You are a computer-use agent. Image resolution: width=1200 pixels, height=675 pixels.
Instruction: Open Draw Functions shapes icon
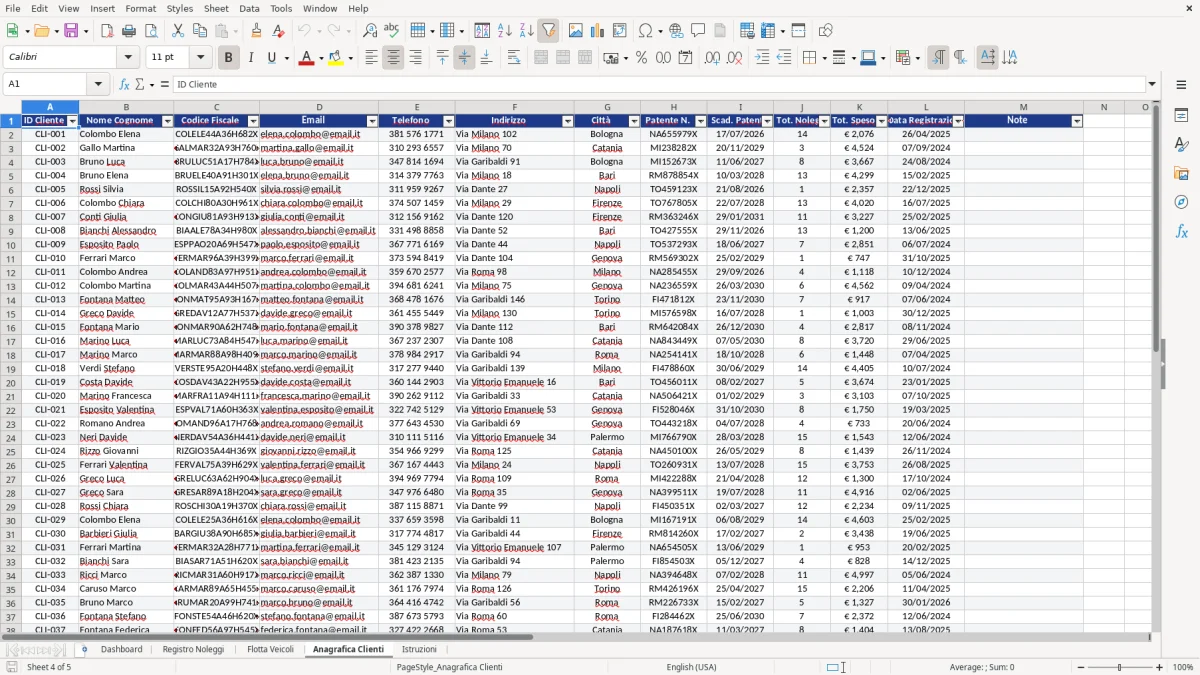[x=825, y=31]
